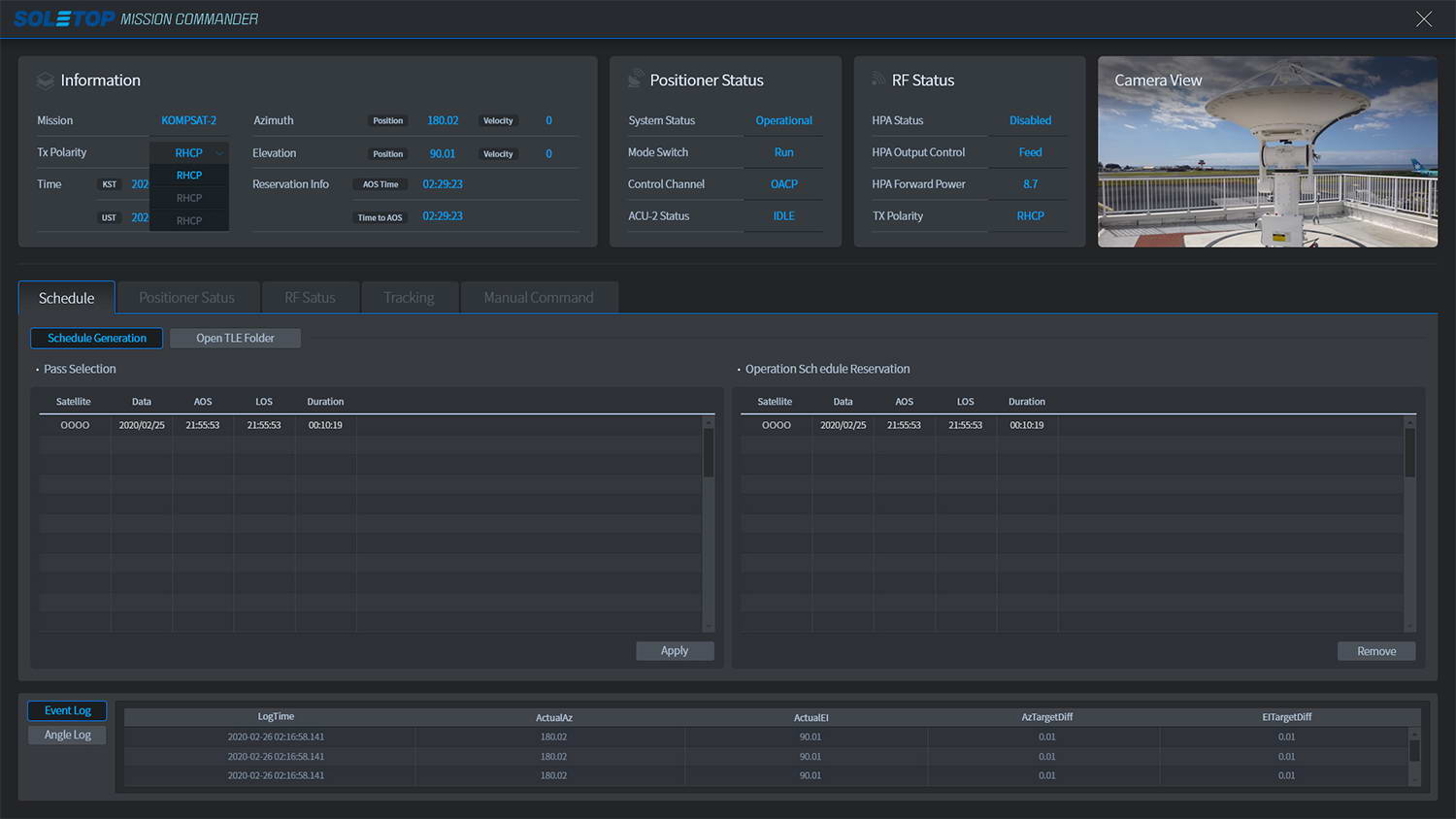Screen dimensions: 1456x819
Task: Click the Time to AOS badge
Action: tap(381, 217)
